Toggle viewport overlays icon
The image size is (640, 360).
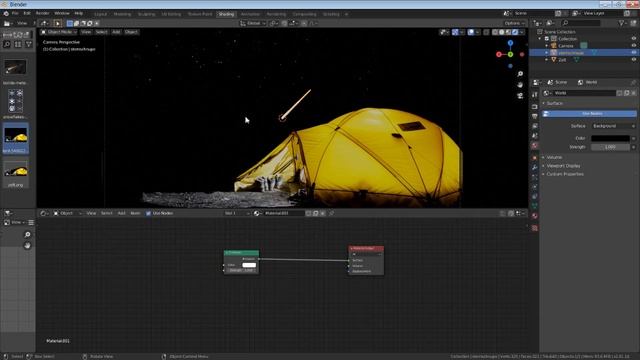click(471, 32)
